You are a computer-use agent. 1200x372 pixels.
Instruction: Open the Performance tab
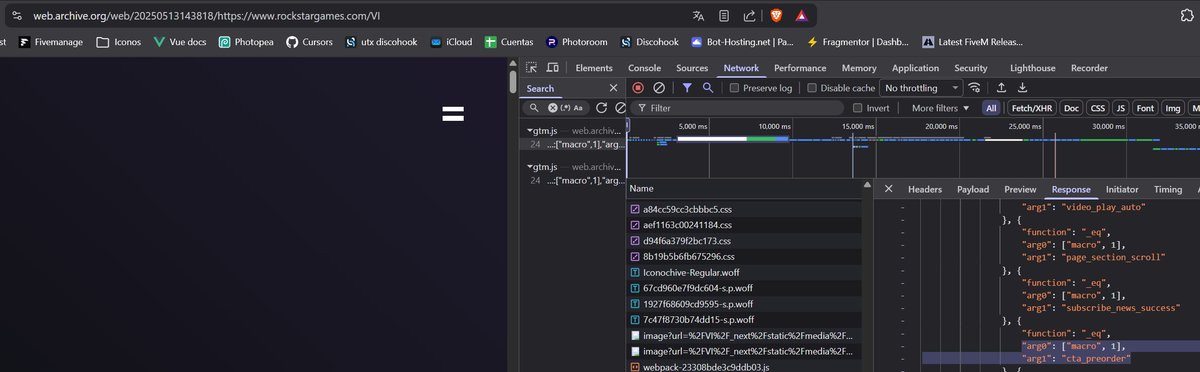[800, 68]
